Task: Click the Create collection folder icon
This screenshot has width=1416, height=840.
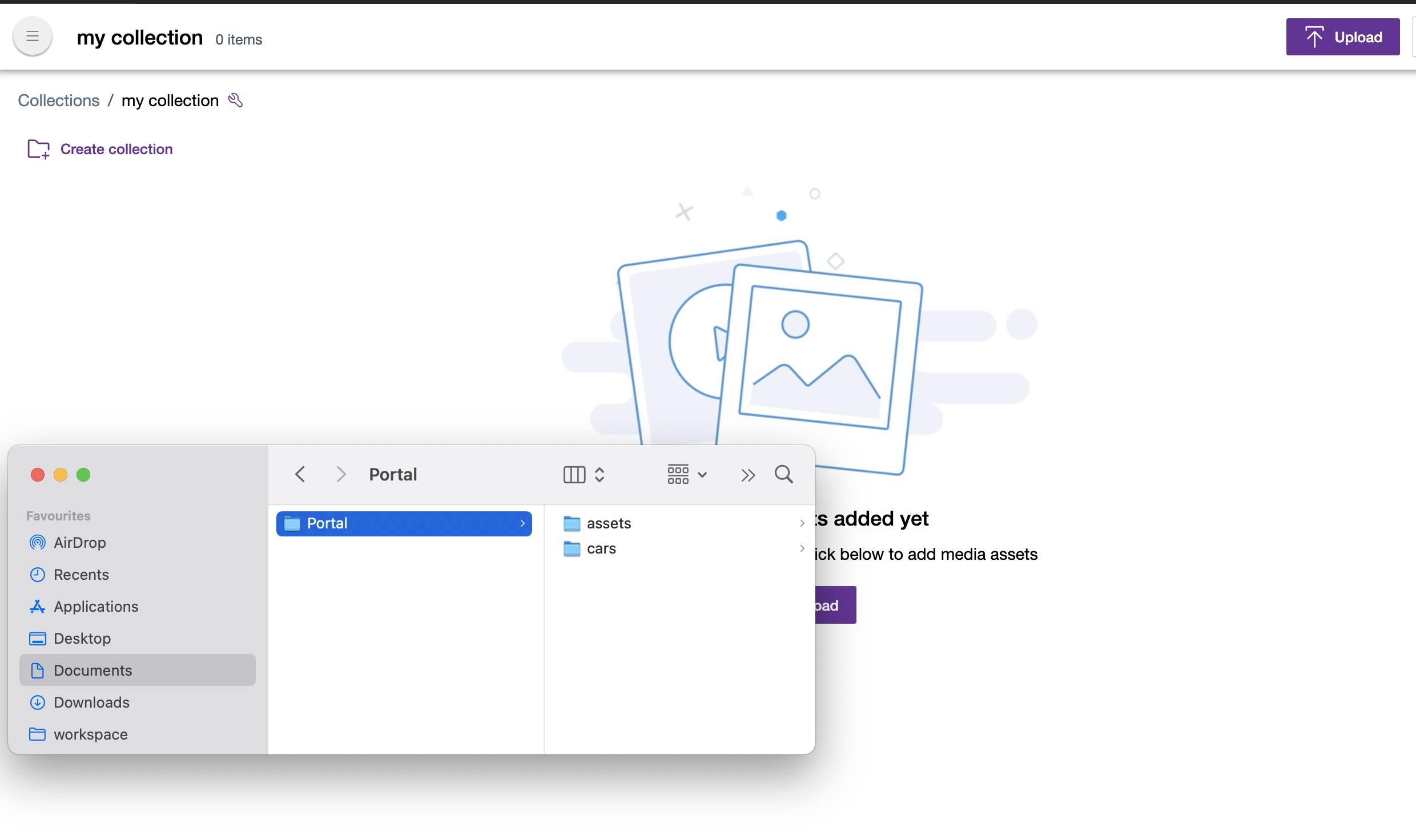Action: click(x=38, y=149)
